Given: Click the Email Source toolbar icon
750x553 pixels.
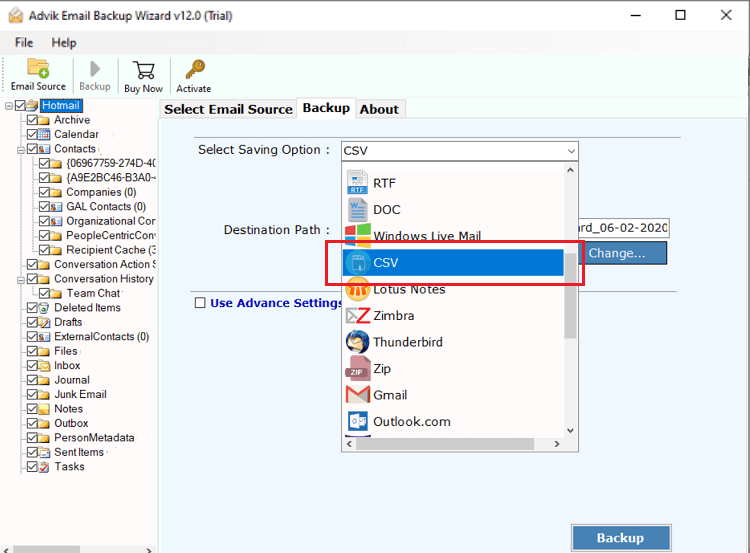Looking at the screenshot, I should (x=38, y=68).
